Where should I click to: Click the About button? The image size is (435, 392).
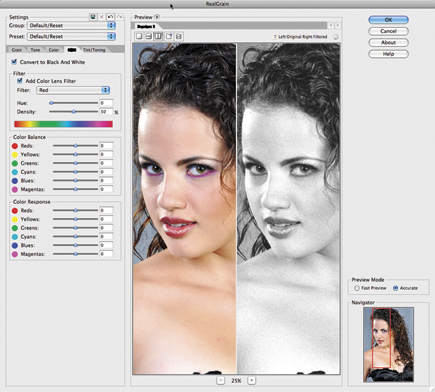click(x=388, y=42)
